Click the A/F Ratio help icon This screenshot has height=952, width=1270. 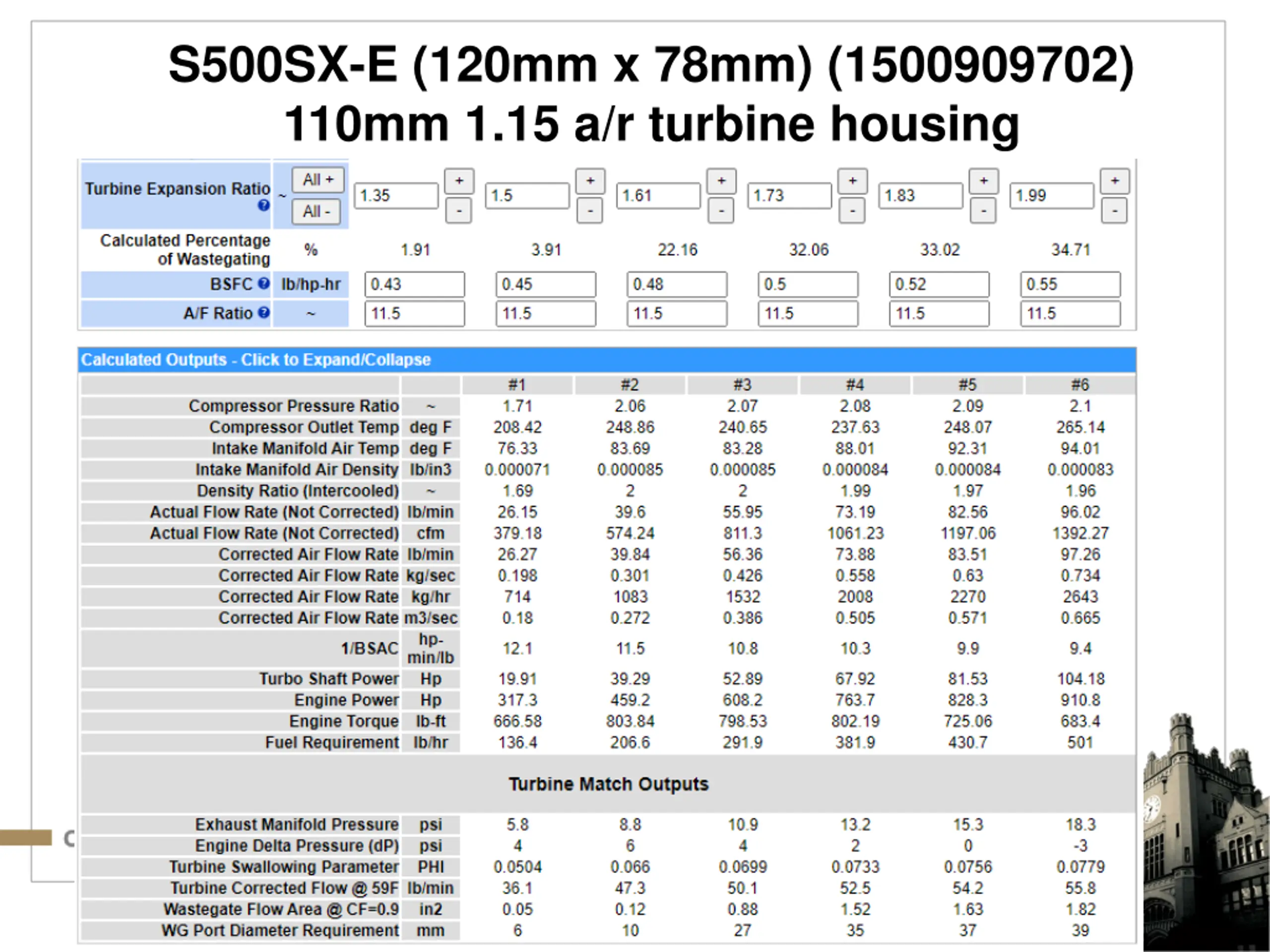click(263, 312)
